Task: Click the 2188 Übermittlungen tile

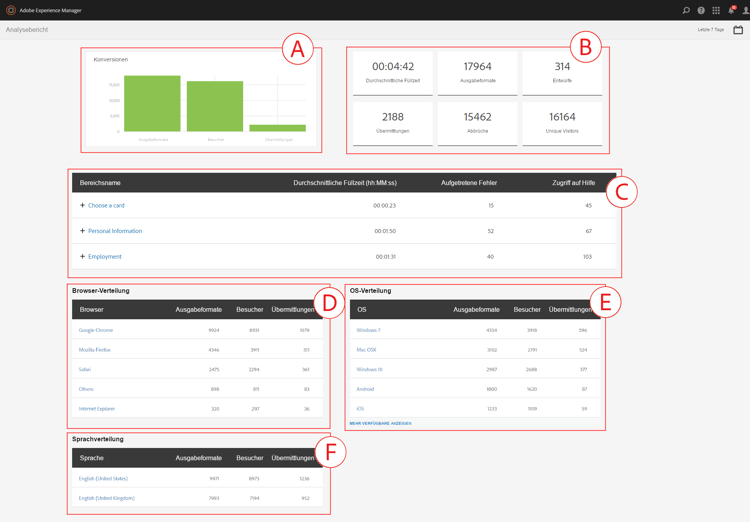Action: [x=393, y=123]
